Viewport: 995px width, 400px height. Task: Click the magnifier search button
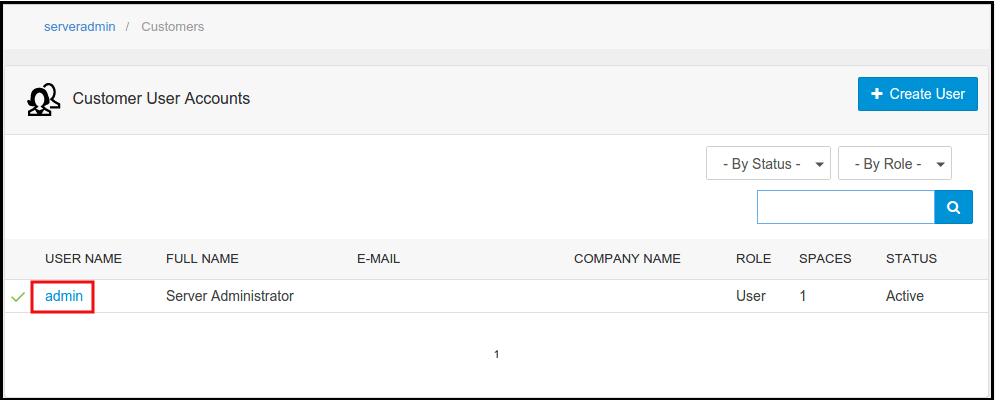click(953, 207)
